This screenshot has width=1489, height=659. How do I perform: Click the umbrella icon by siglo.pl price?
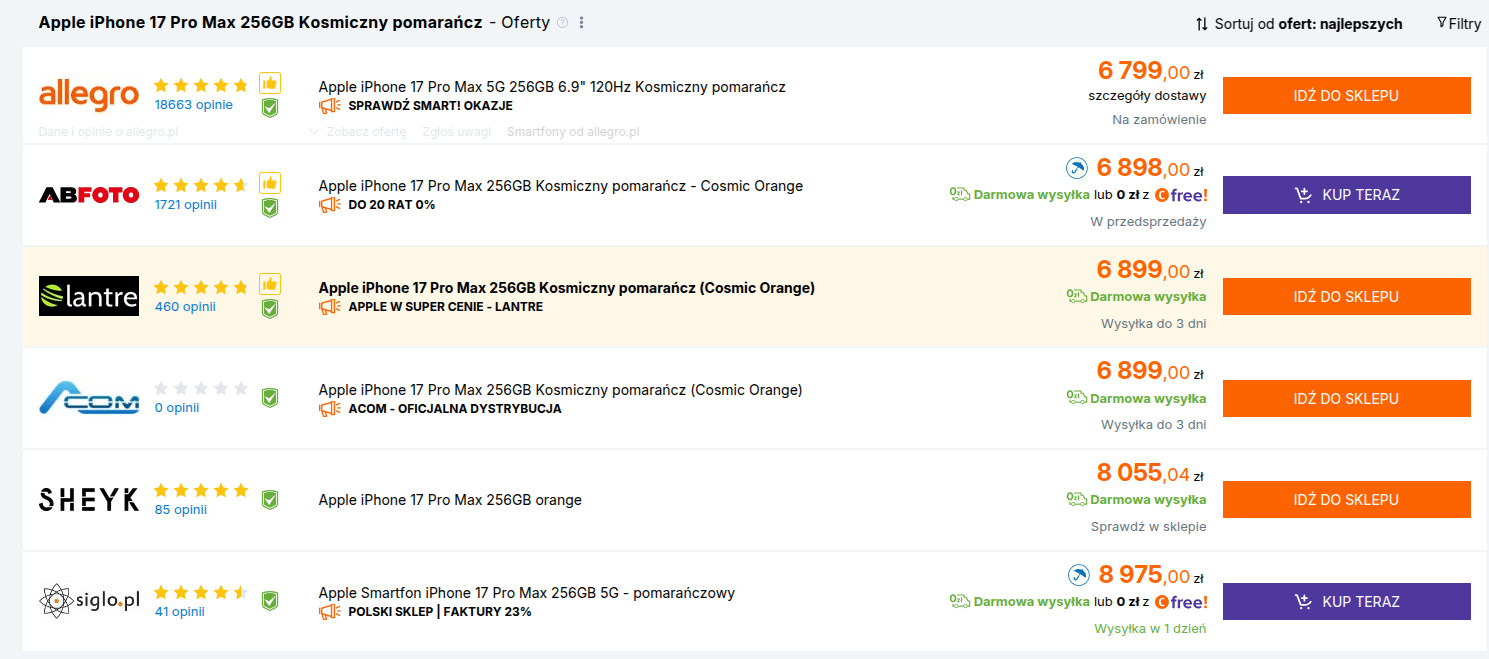click(1078, 575)
